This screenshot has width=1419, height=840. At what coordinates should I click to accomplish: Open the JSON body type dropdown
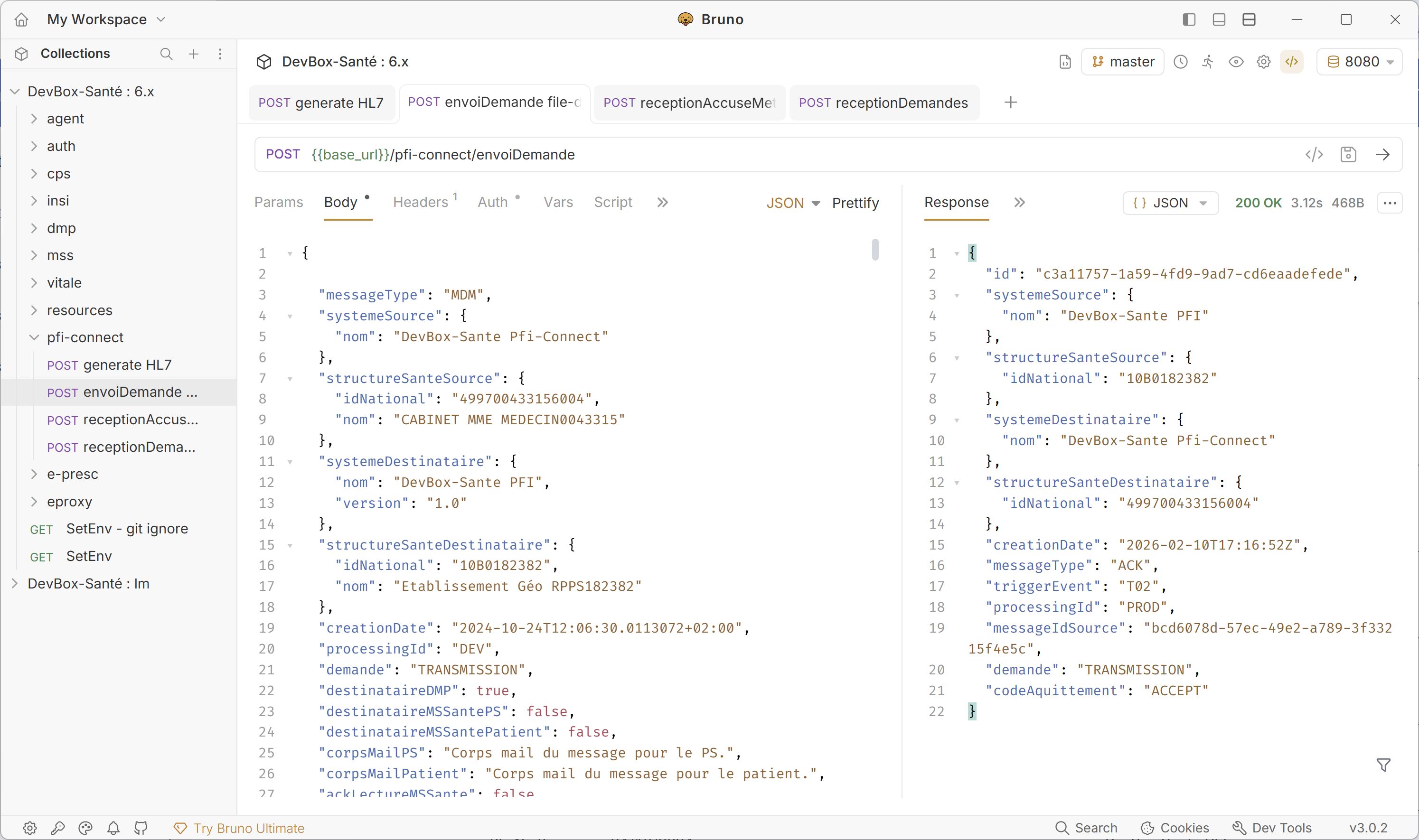(x=792, y=203)
